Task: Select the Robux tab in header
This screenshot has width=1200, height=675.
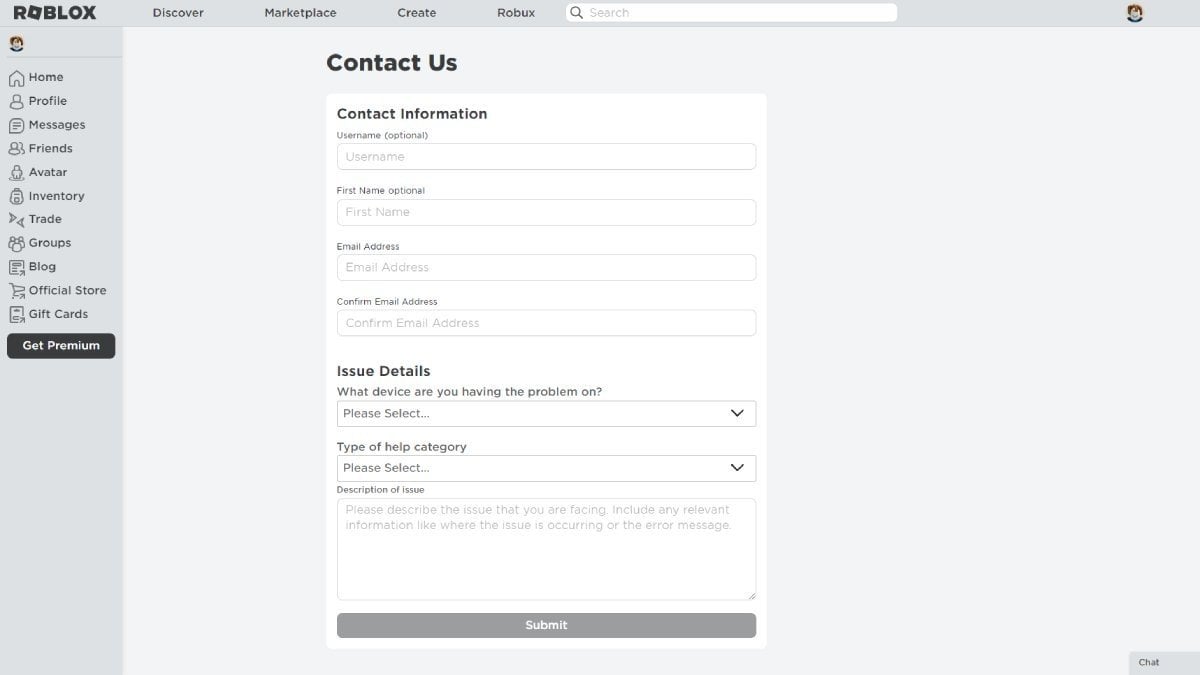Action: click(x=516, y=13)
